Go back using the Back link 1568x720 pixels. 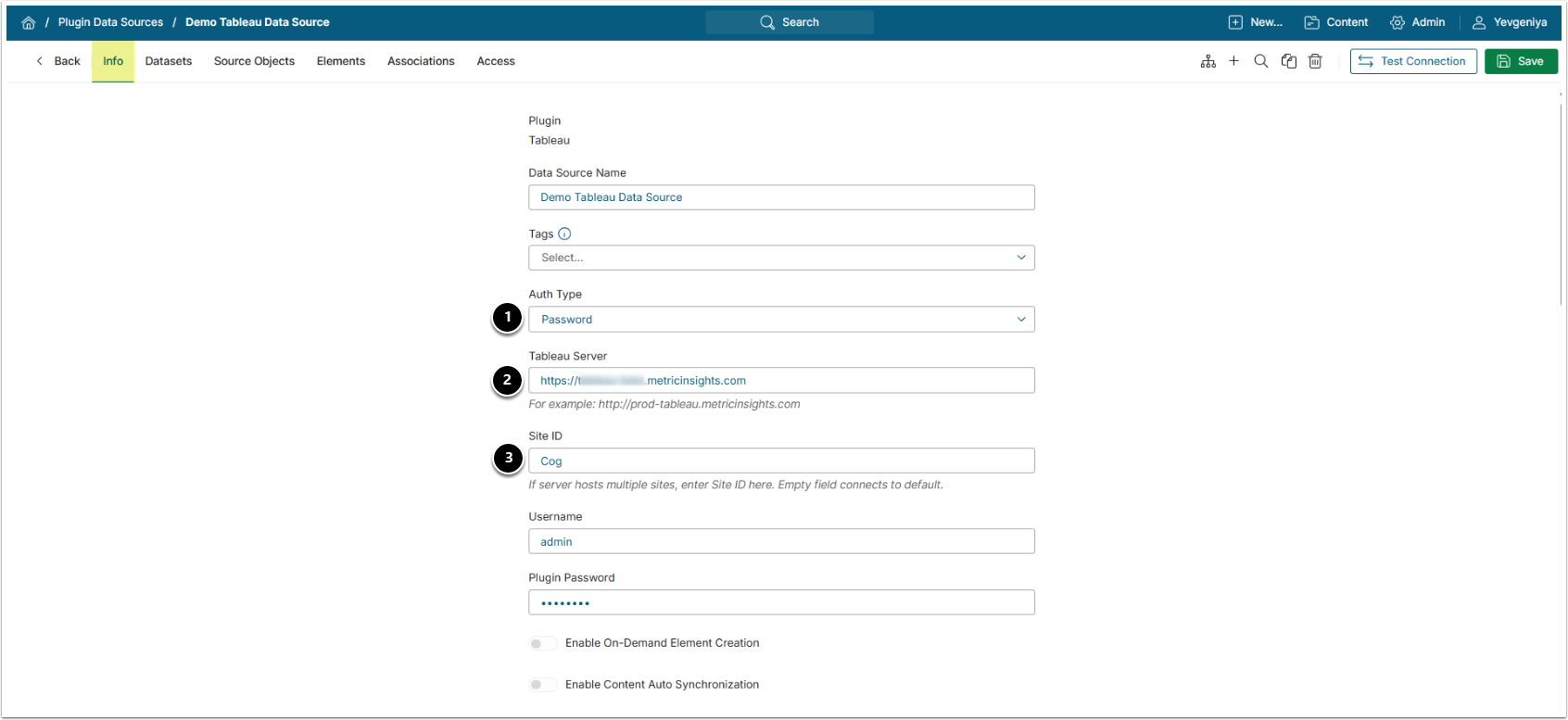click(x=58, y=61)
